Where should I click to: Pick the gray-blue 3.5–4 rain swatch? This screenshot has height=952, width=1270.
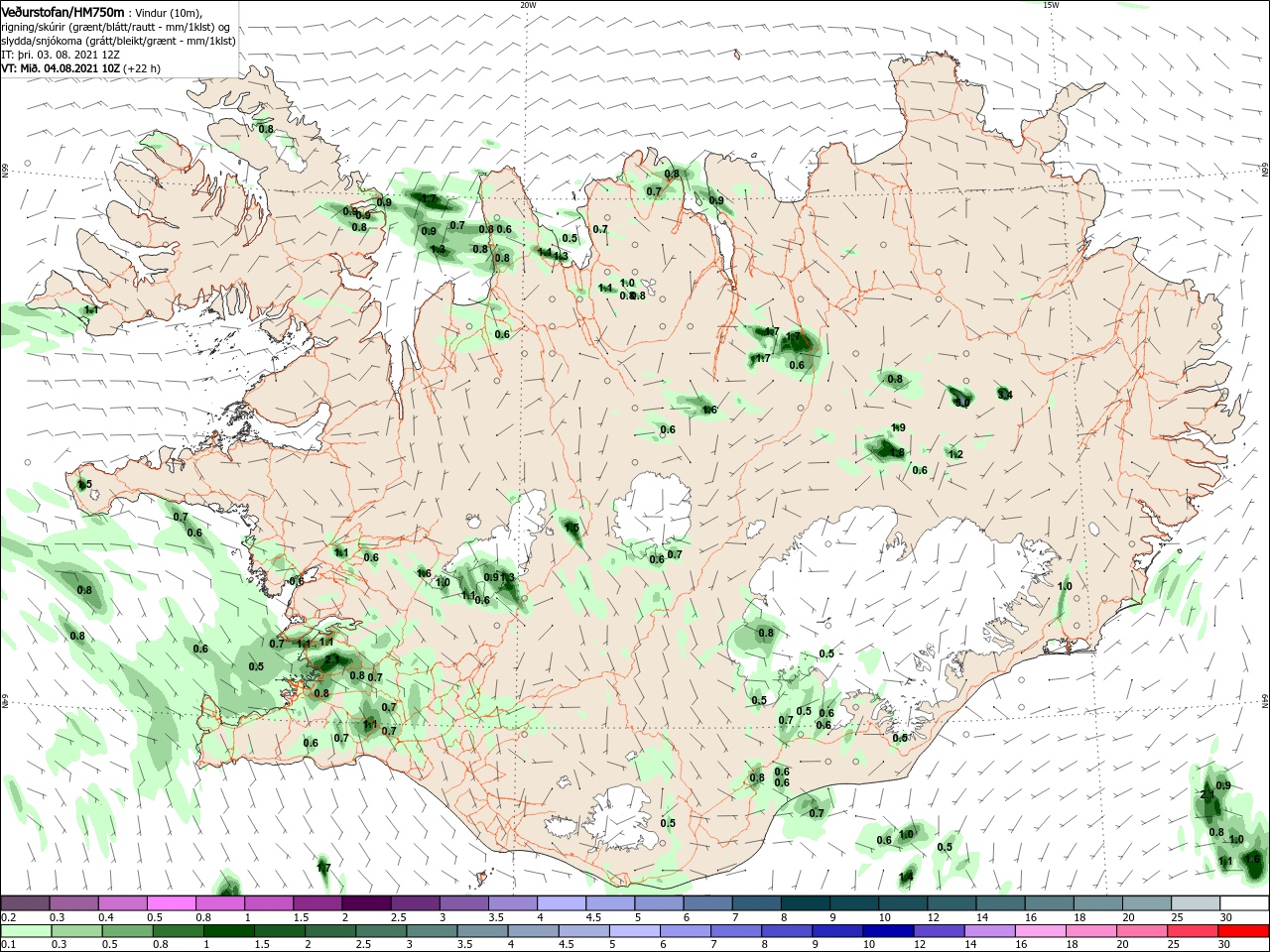click(482, 931)
